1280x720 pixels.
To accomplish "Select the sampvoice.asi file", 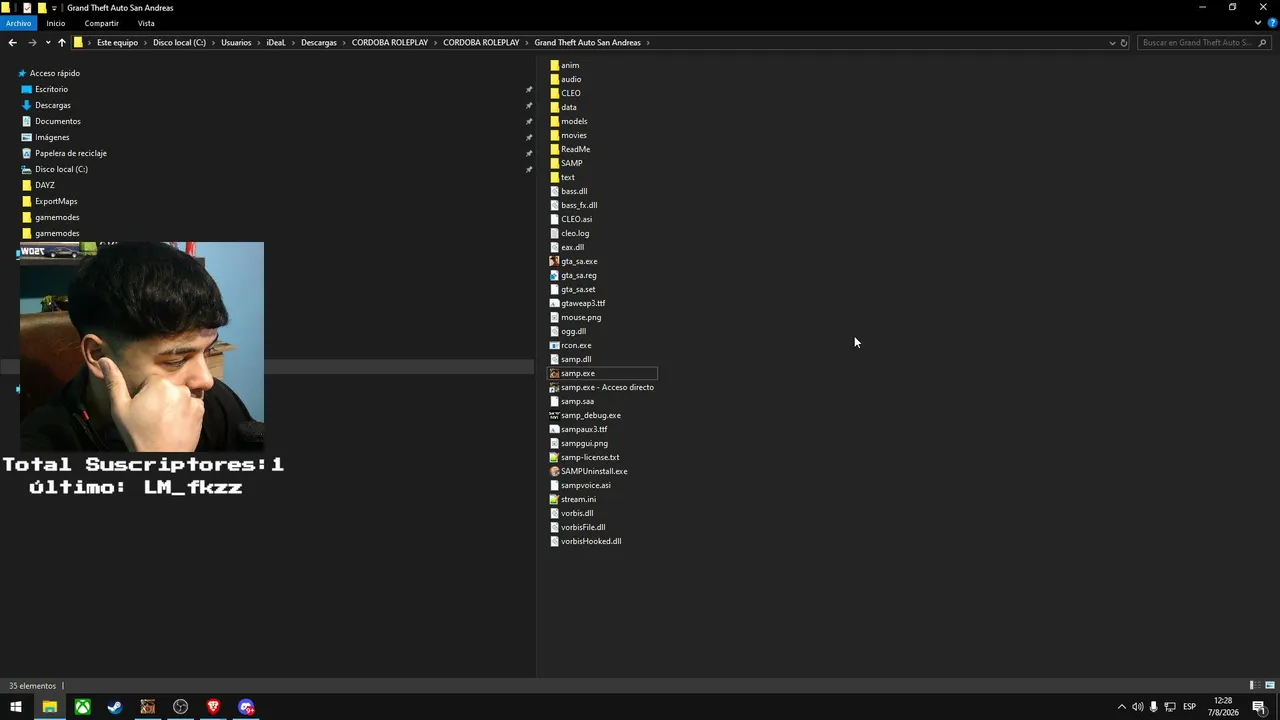I will click(586, 485).
